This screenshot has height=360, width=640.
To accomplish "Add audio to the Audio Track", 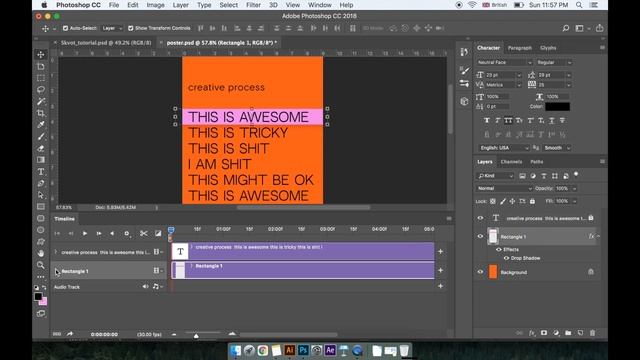I will tap(440, 286).
